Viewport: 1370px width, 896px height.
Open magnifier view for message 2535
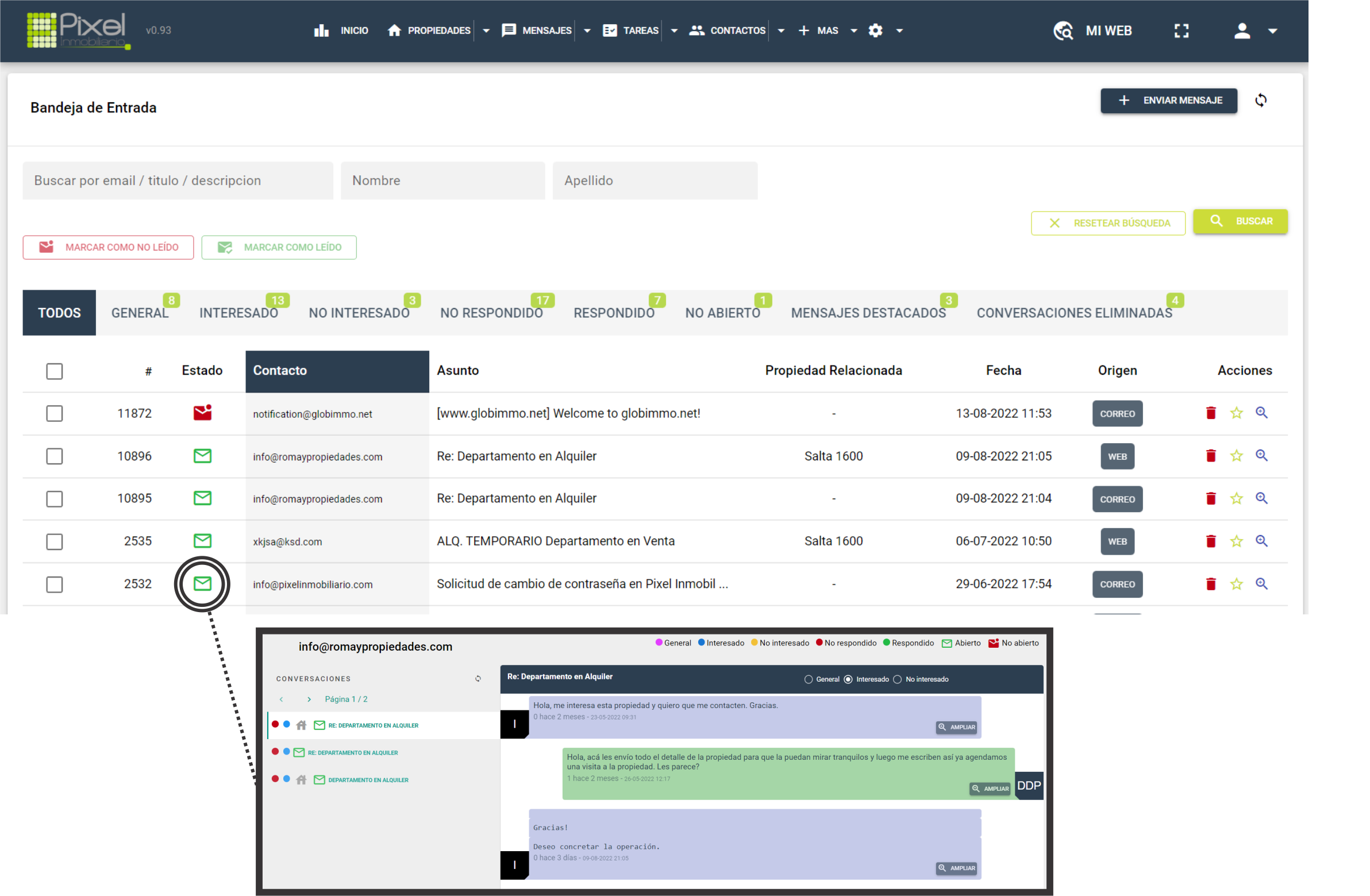tap(1261, 541)
